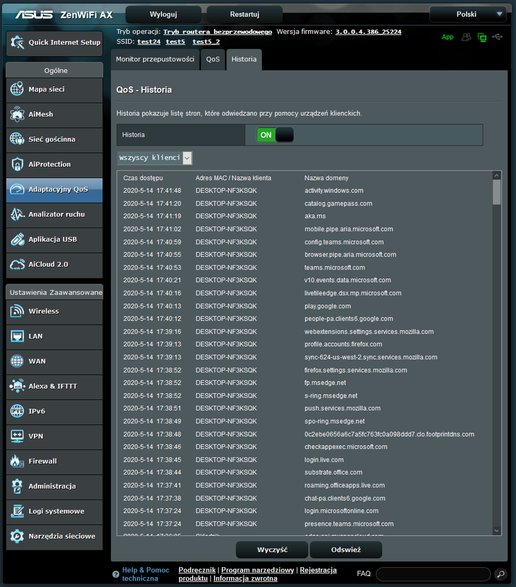Open the Aplikacja USB icon
The image size is (516, 587).
tap(17, 239)
